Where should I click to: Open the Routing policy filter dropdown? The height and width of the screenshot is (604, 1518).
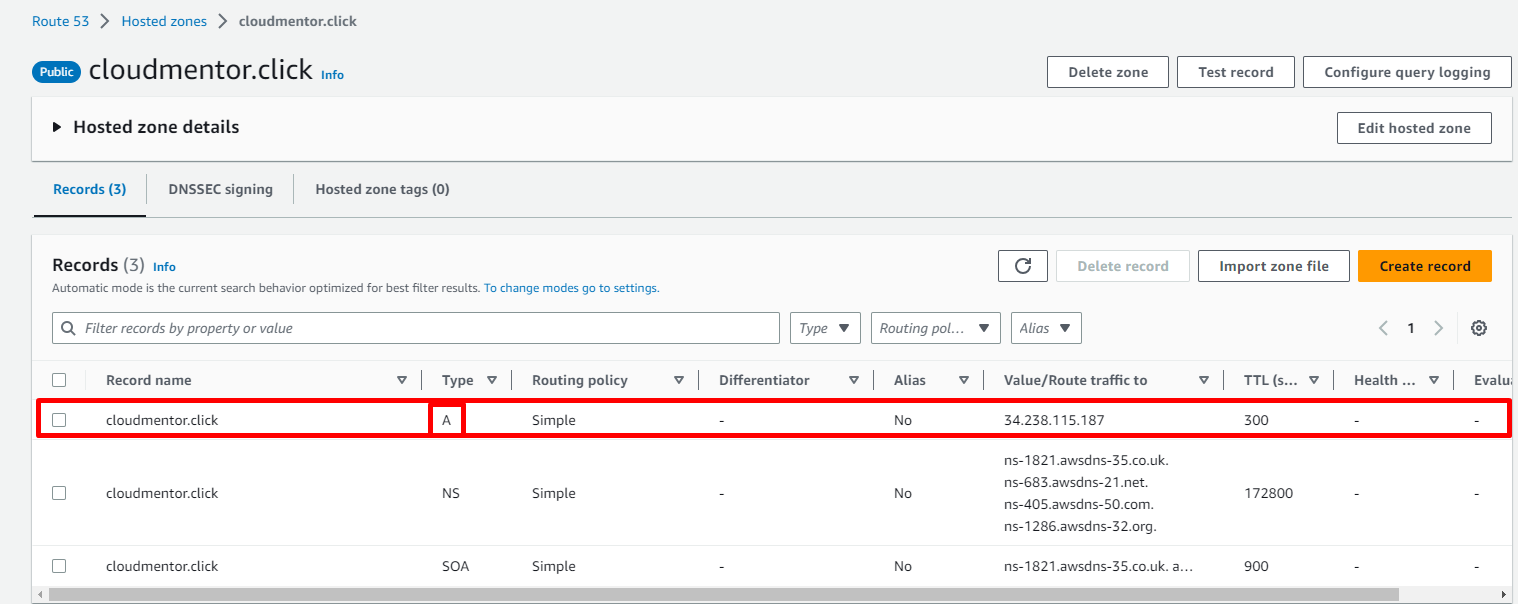pyautogui.click(x=935, y=328)
